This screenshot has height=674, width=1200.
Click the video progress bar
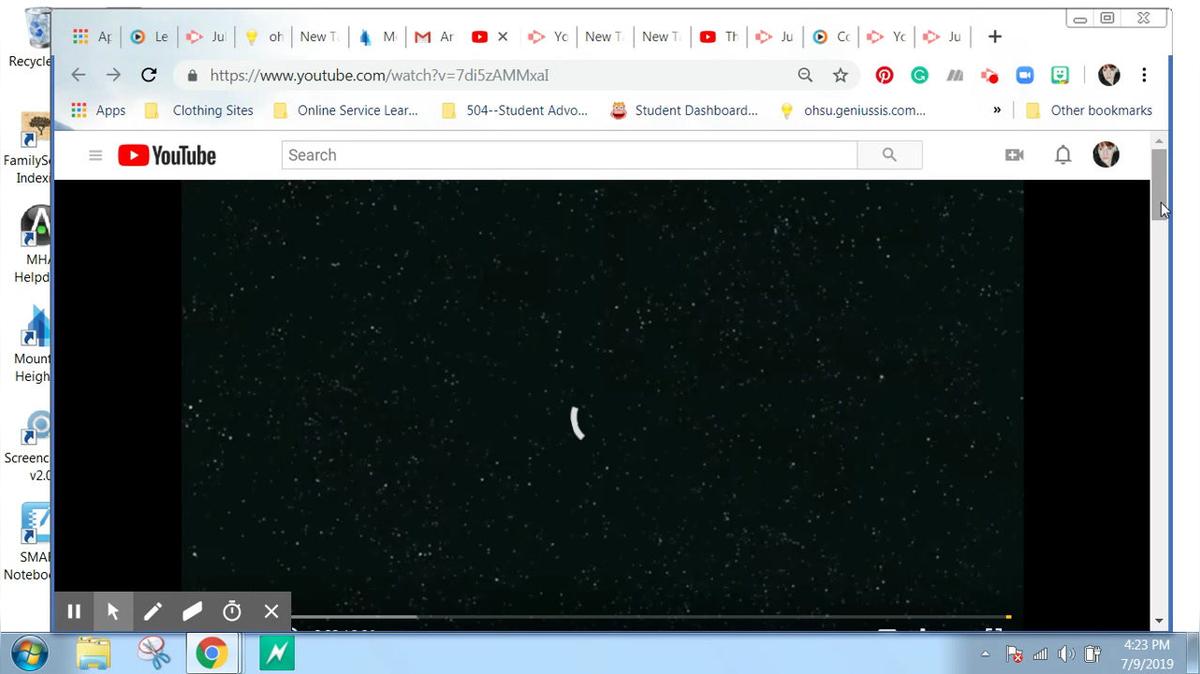coord(650,617)
